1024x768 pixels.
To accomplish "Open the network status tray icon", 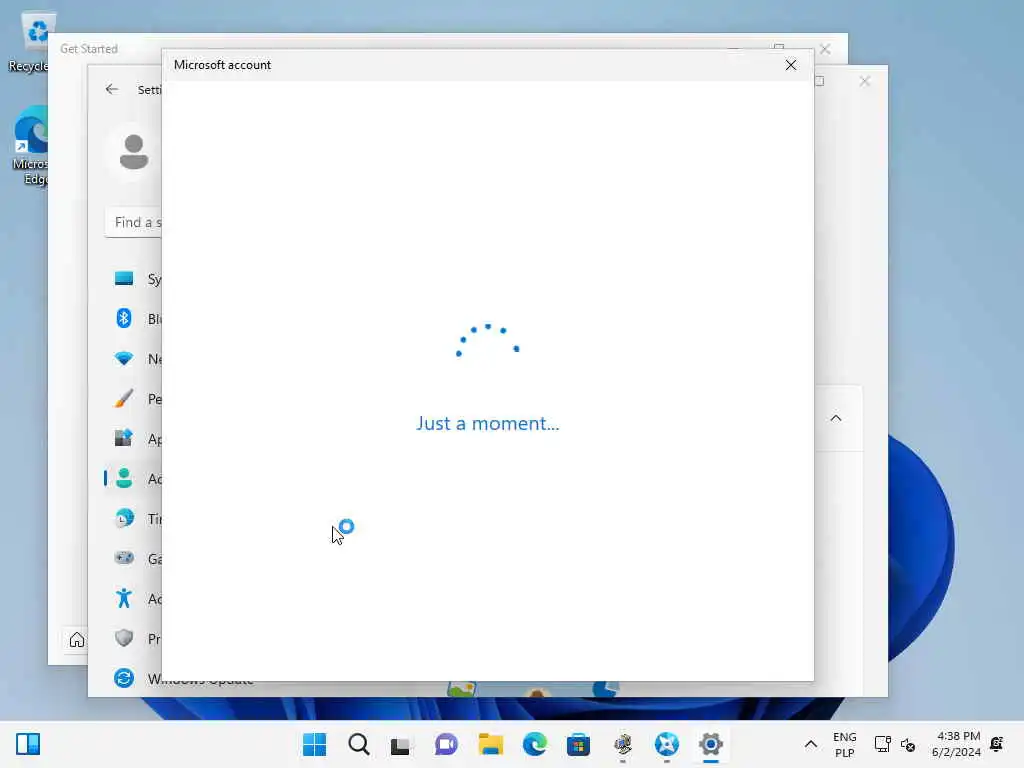I will pyautogui.click(x=882, y=744).
